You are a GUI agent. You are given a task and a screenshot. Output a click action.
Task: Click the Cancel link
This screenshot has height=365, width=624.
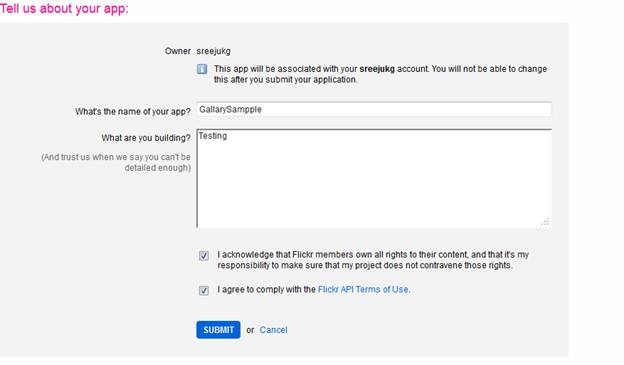click(273, 330)
